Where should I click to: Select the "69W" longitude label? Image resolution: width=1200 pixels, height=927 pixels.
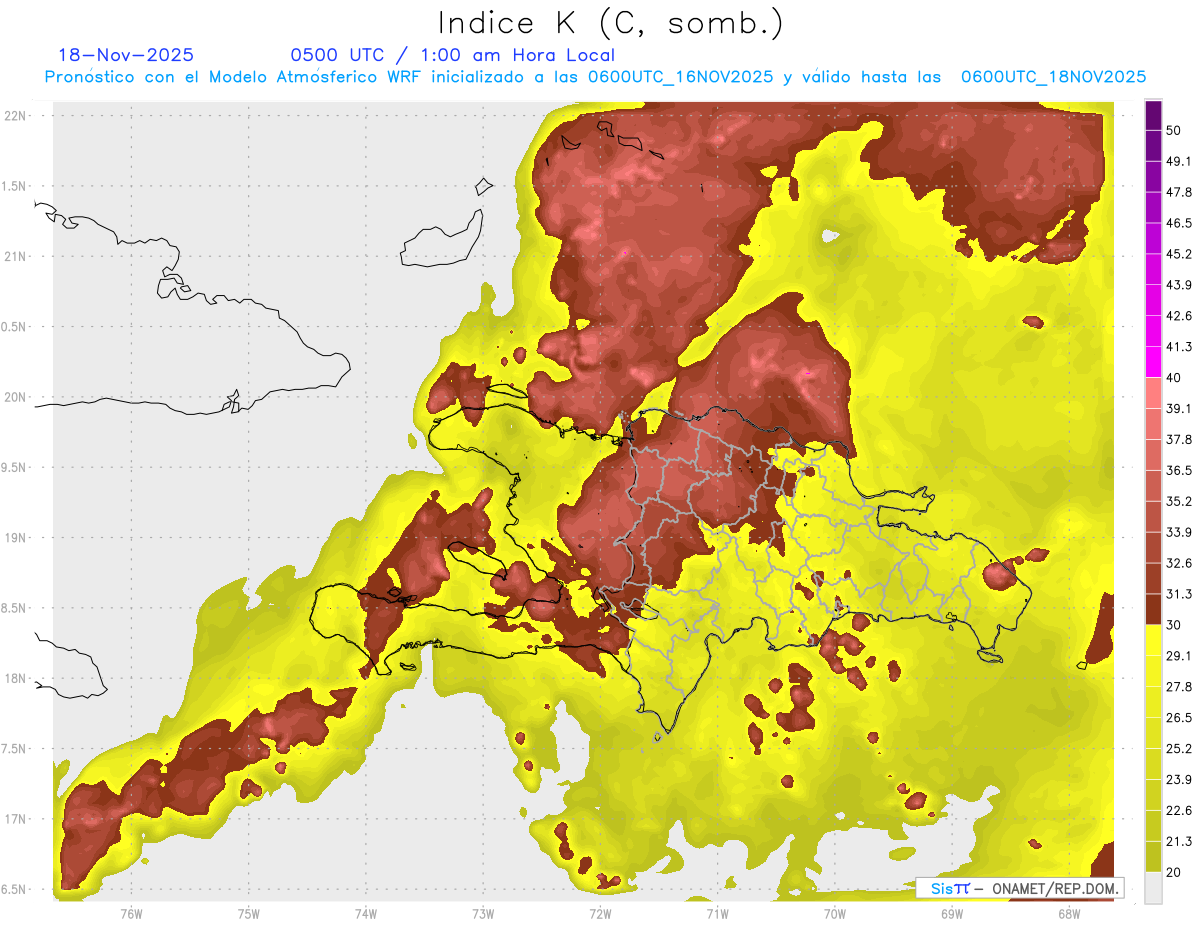point(952,913)
